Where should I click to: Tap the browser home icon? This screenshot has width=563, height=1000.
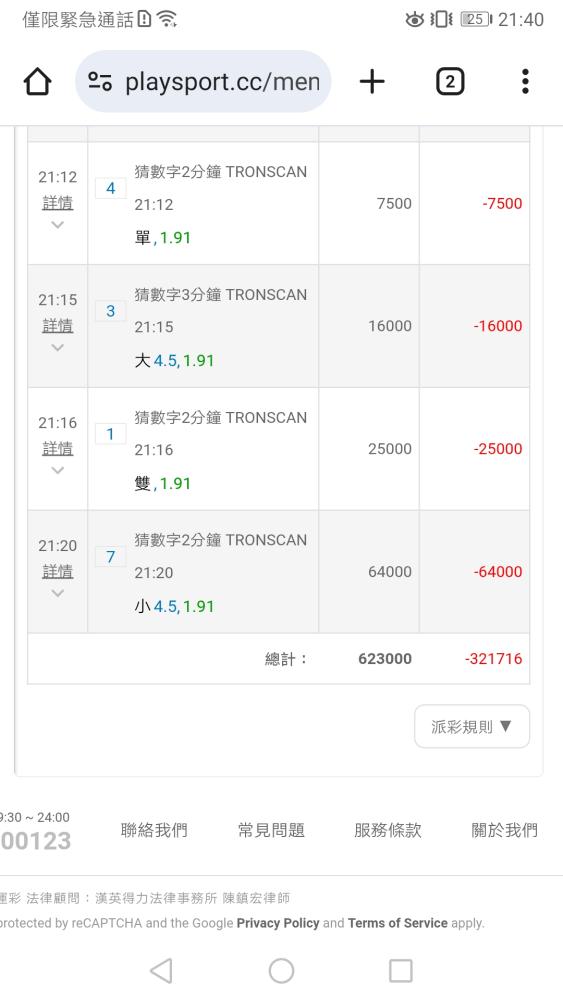point(37,82)
